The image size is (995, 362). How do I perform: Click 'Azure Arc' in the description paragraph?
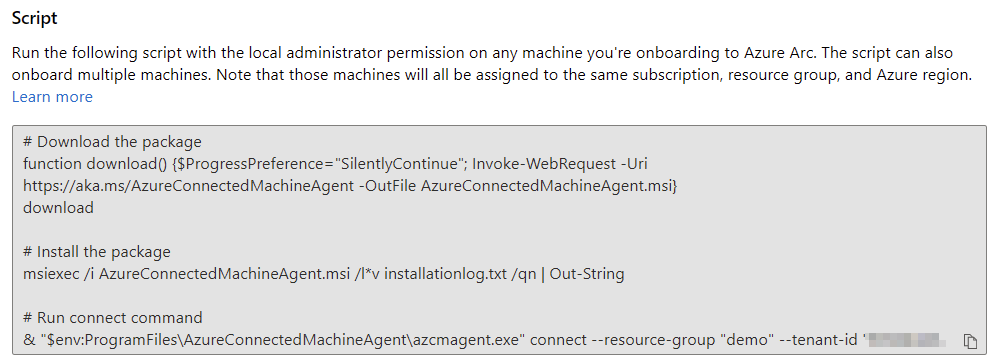775,53
